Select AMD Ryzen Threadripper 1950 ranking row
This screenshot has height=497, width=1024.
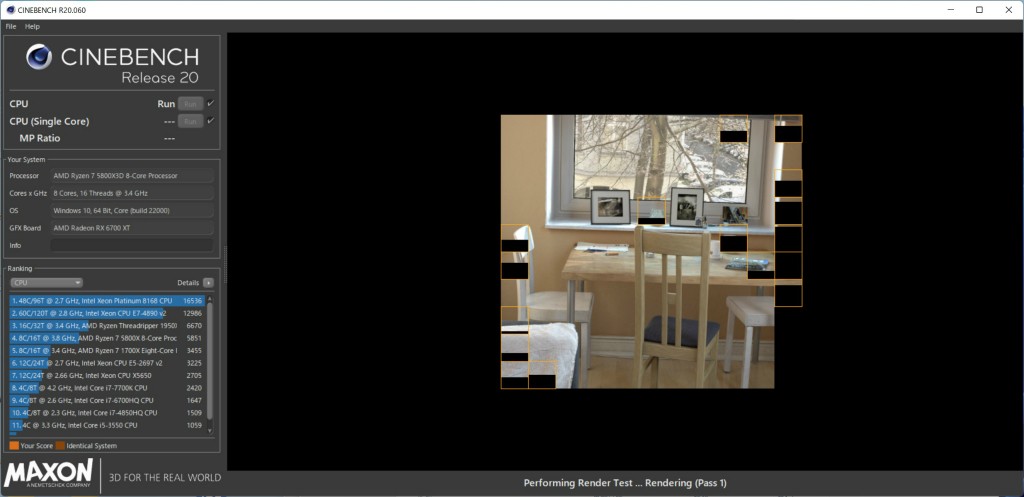pos(106,326)
